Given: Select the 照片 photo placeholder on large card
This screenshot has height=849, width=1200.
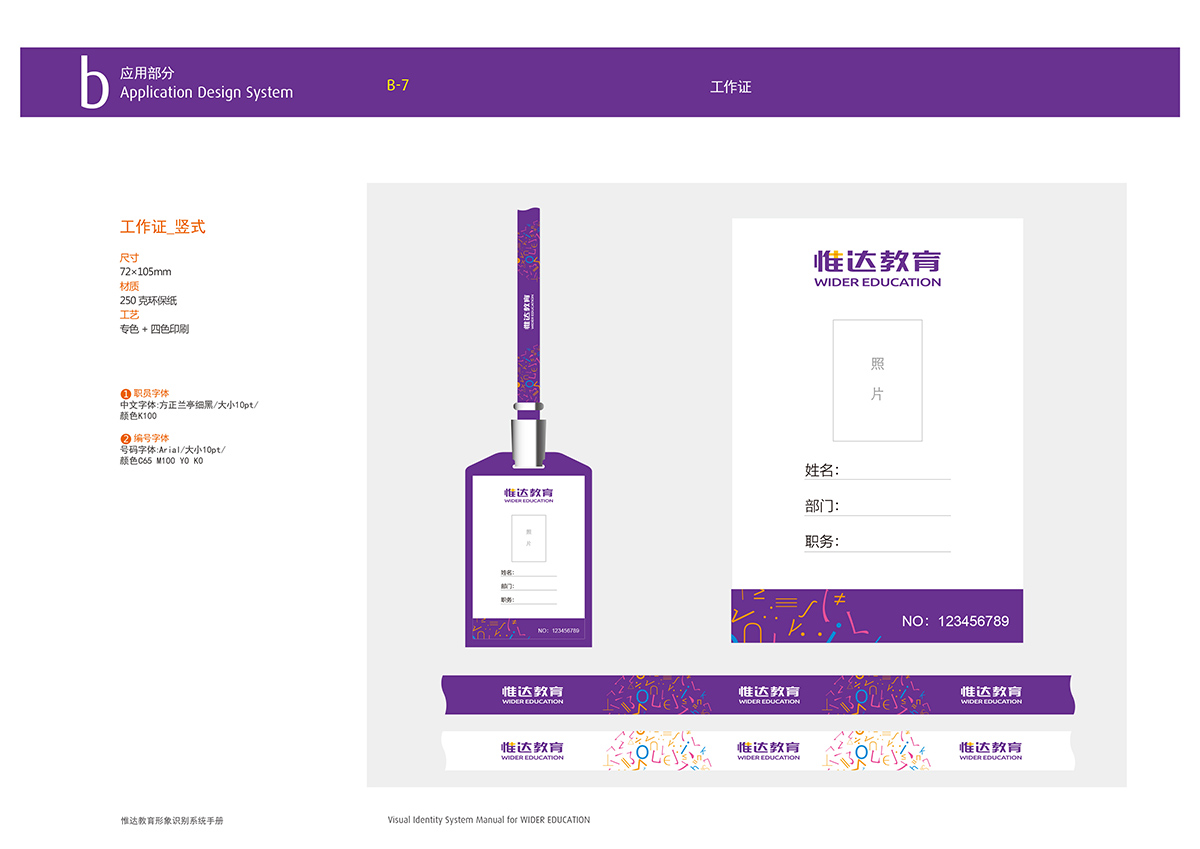Looking at the screenshot, I should [877, 380].
